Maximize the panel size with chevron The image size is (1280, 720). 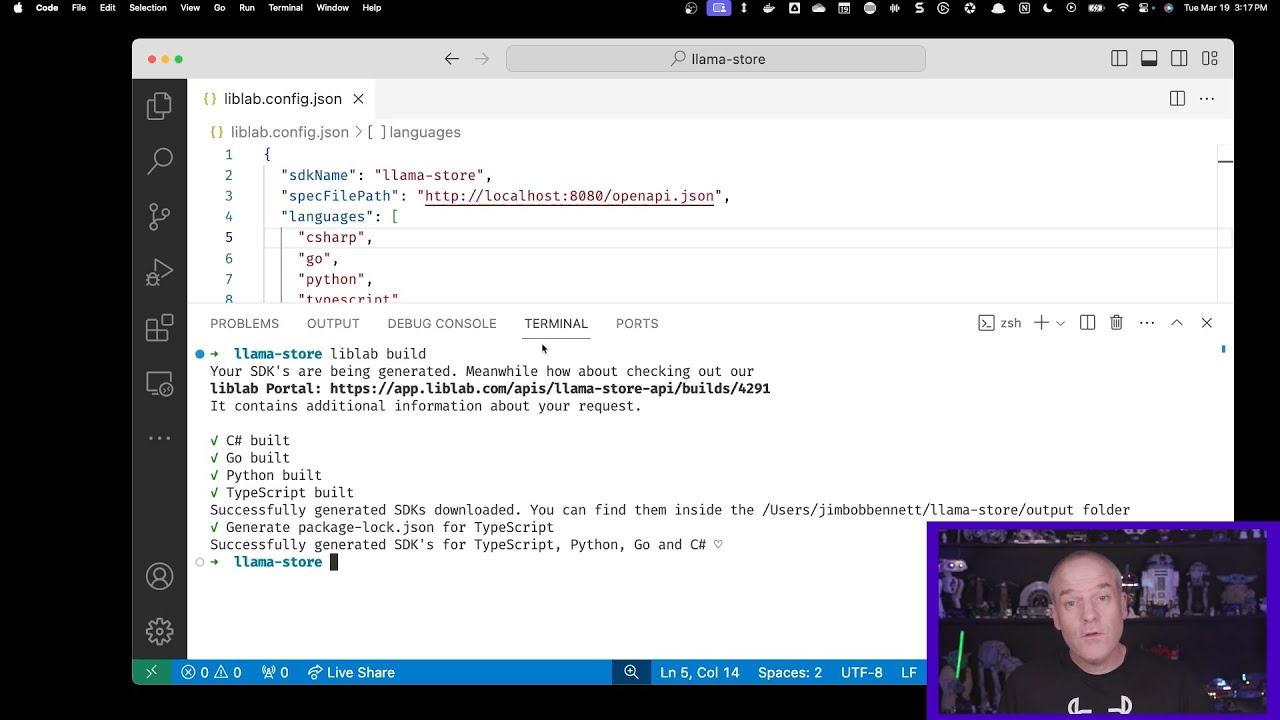1177,323
